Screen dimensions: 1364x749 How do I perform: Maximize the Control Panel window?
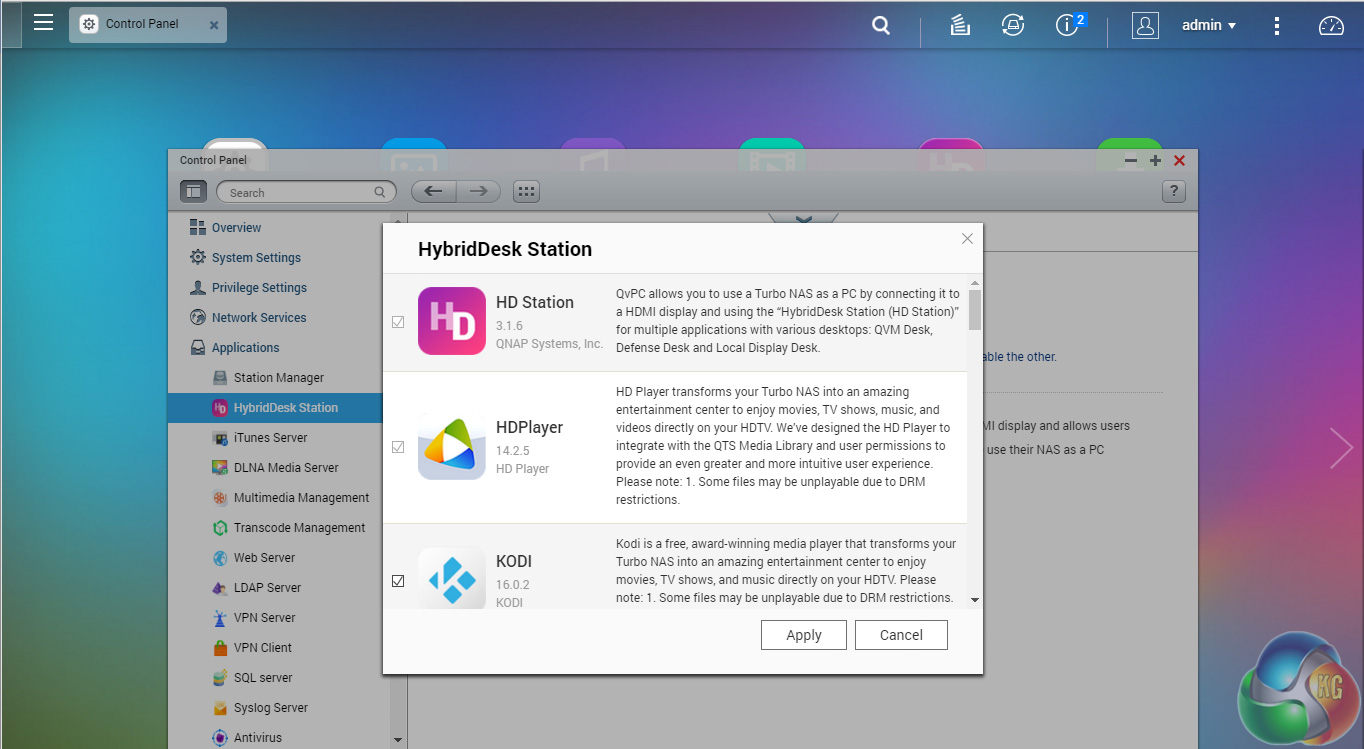1155,160
